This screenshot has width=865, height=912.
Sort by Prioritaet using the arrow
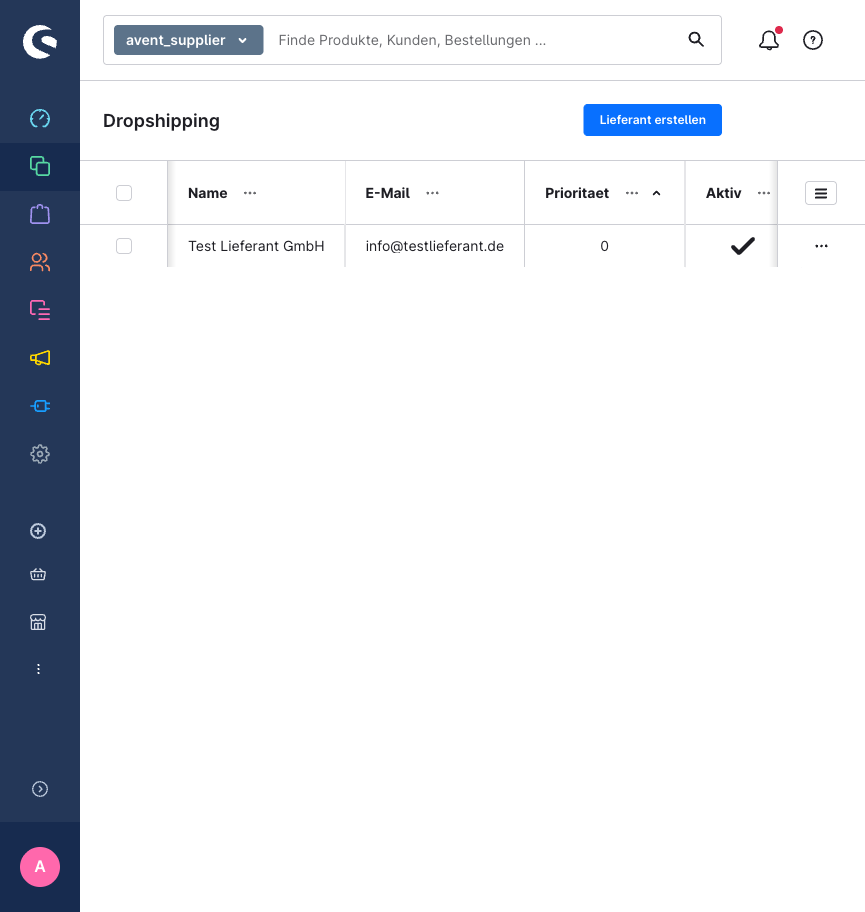coord(656,193)
